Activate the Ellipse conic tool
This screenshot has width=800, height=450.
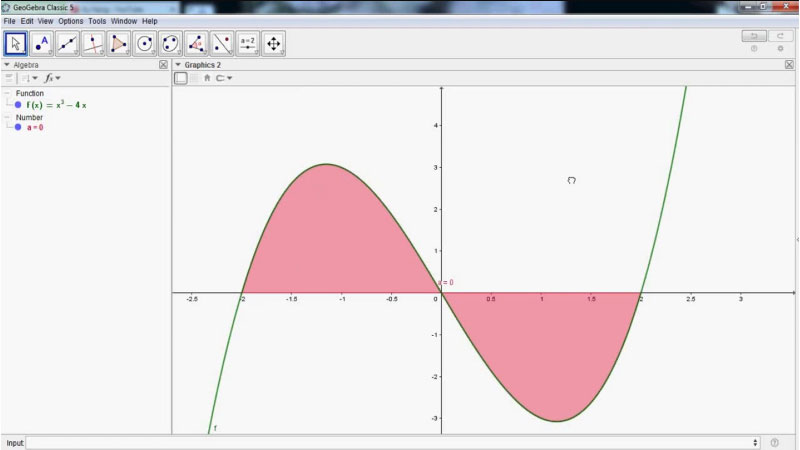pyautogui.click(x=171, y=43)
